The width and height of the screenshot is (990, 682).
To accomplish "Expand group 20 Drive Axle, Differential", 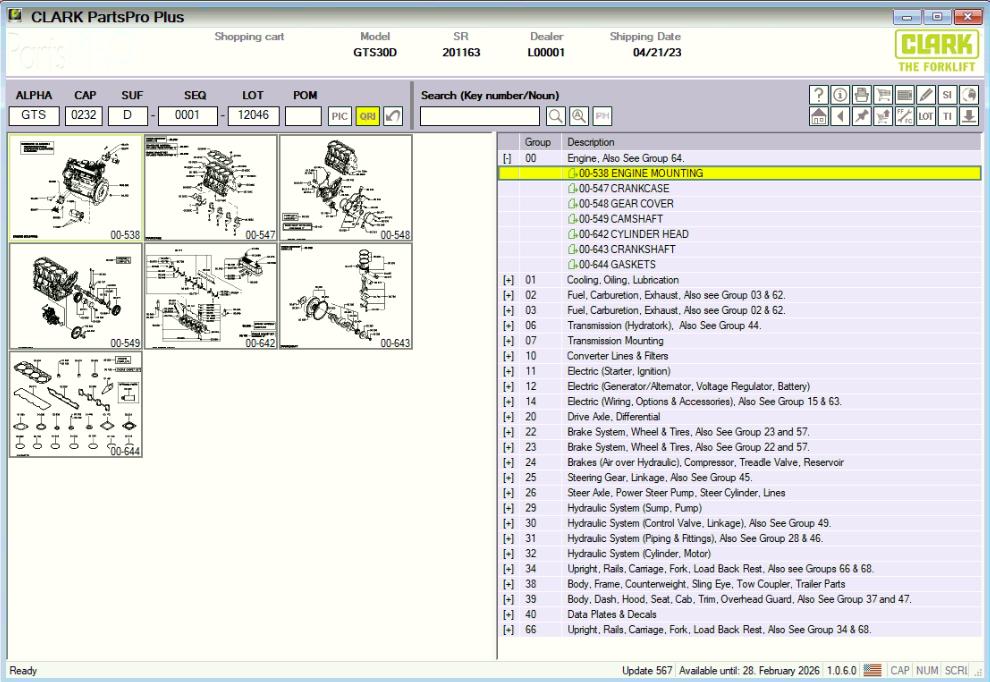I will [507, 417].
